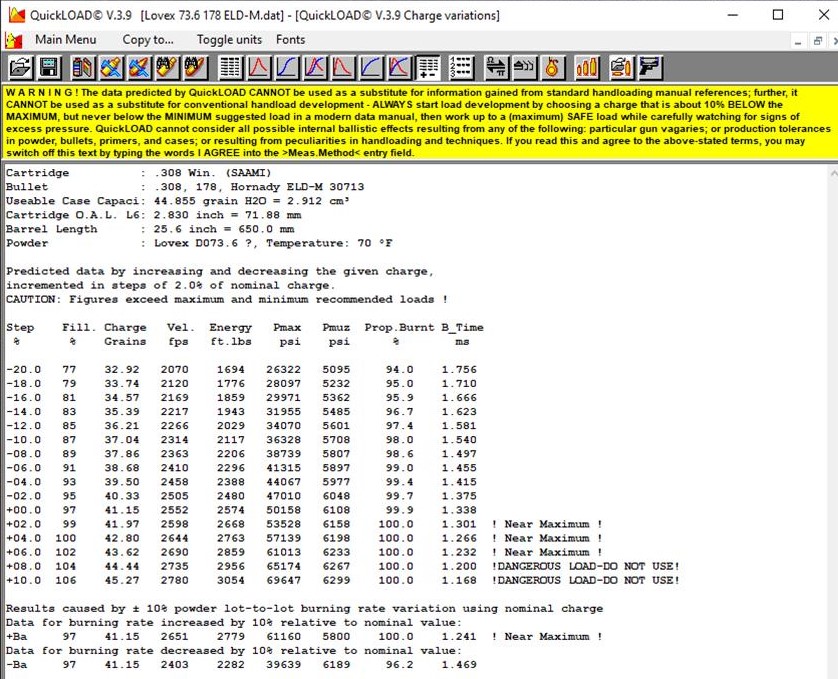Screen dimensions: 838x679
Task: Open the plain data table toolbar icon
Action: [230, 68]
